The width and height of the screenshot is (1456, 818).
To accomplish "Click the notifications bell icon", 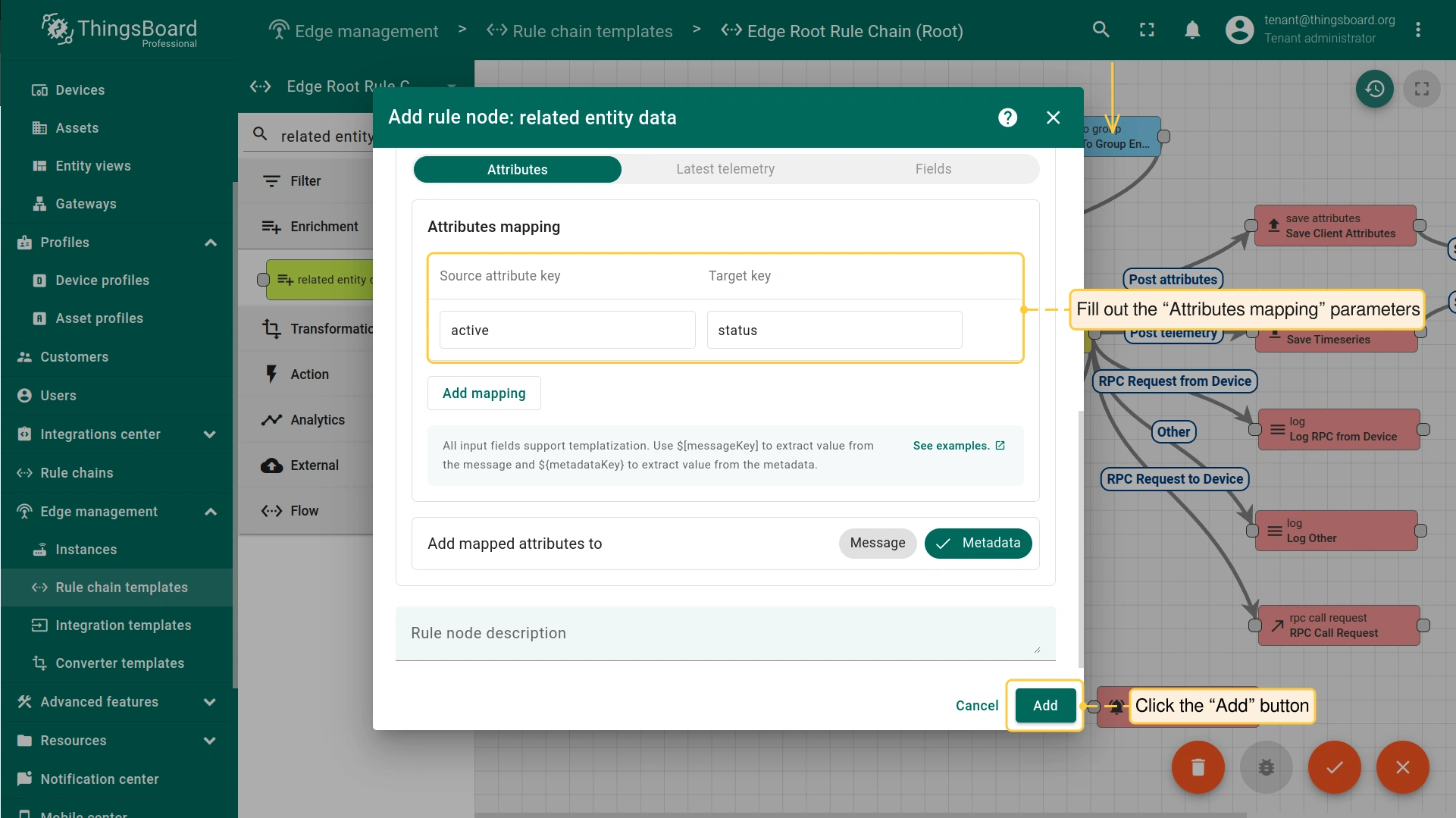I will pyautogui.click(x=1192, y=30).
